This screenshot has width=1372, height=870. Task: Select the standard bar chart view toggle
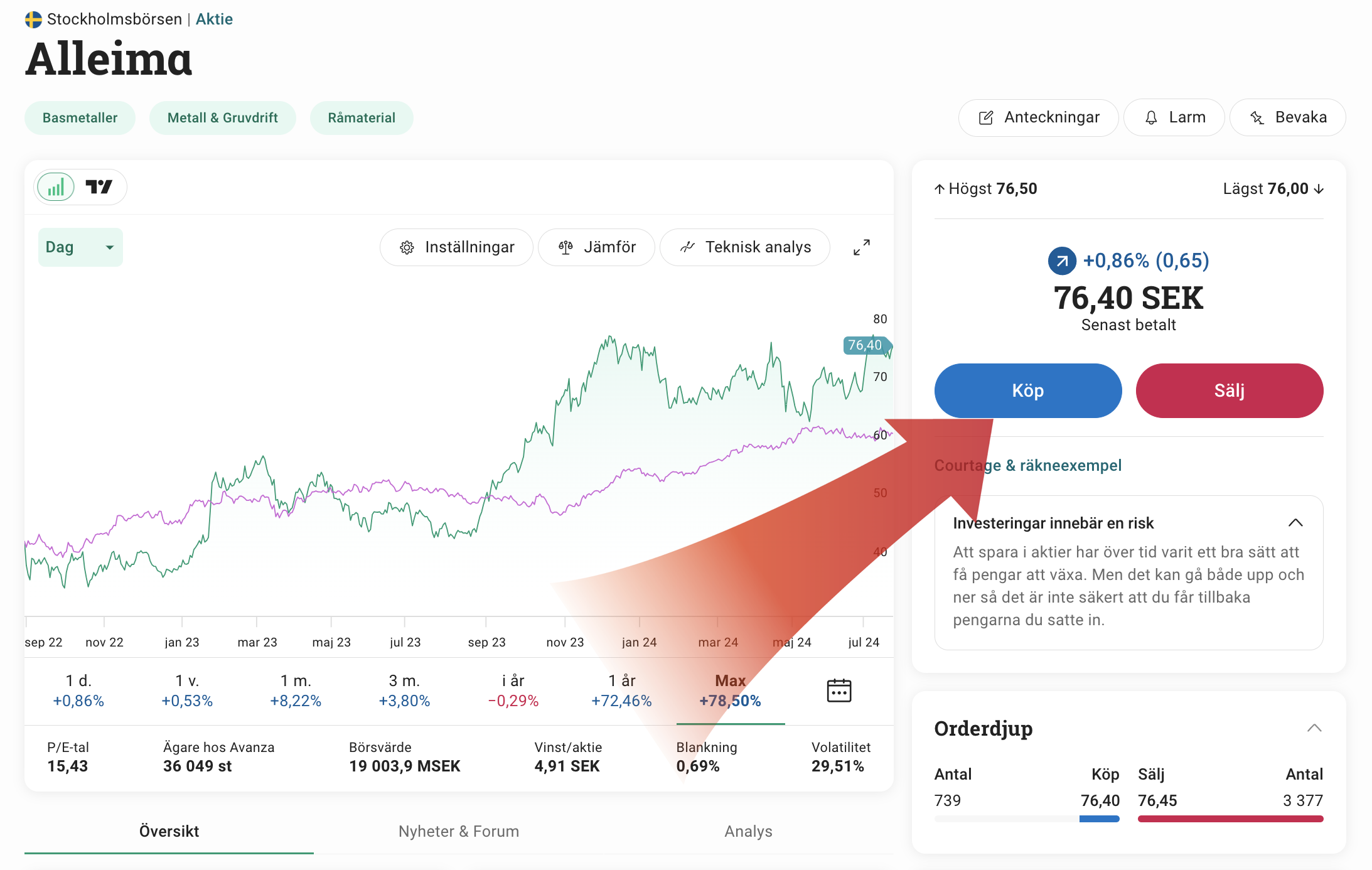pos(56,187)
